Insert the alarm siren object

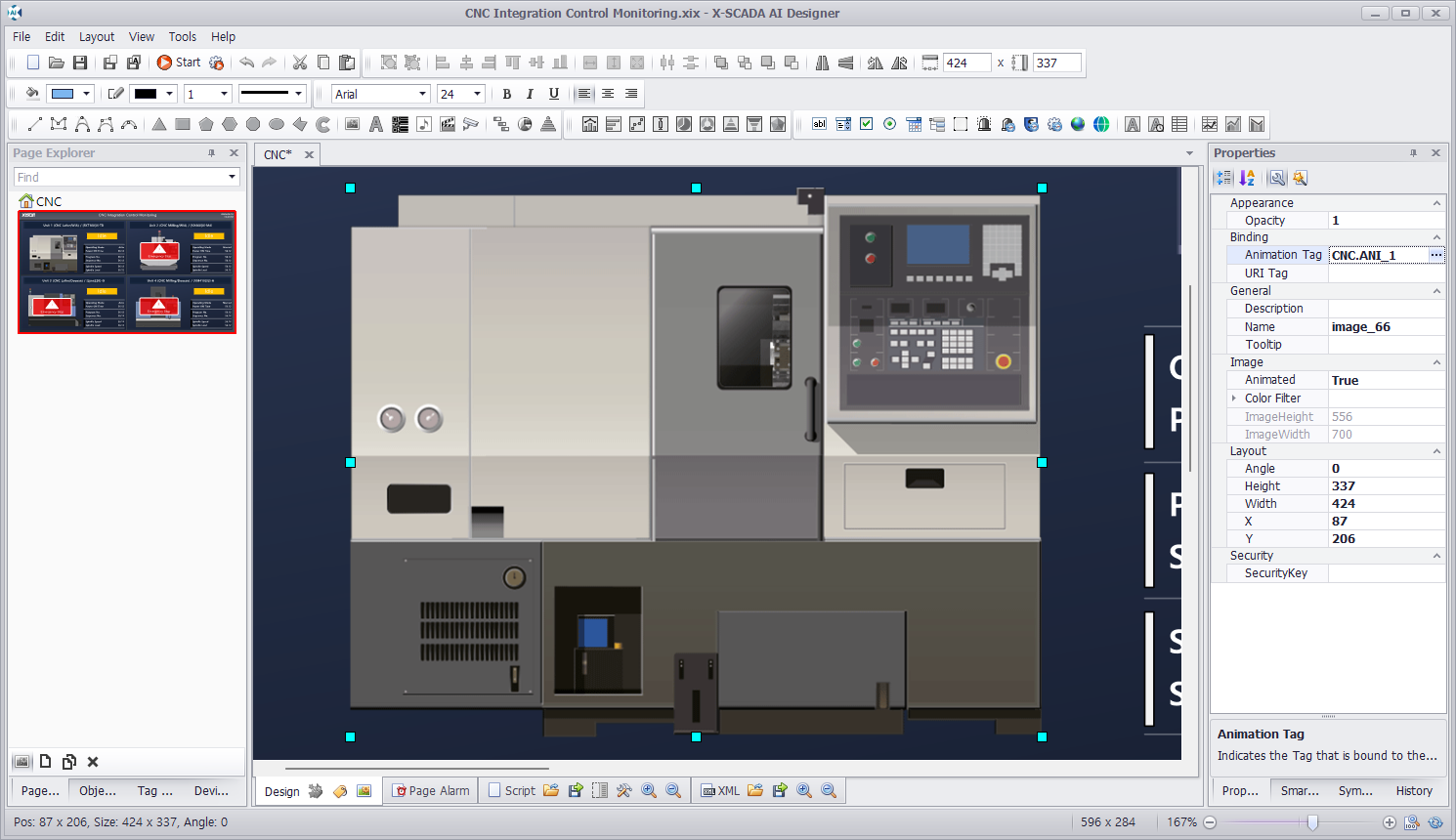coord(984,124)
